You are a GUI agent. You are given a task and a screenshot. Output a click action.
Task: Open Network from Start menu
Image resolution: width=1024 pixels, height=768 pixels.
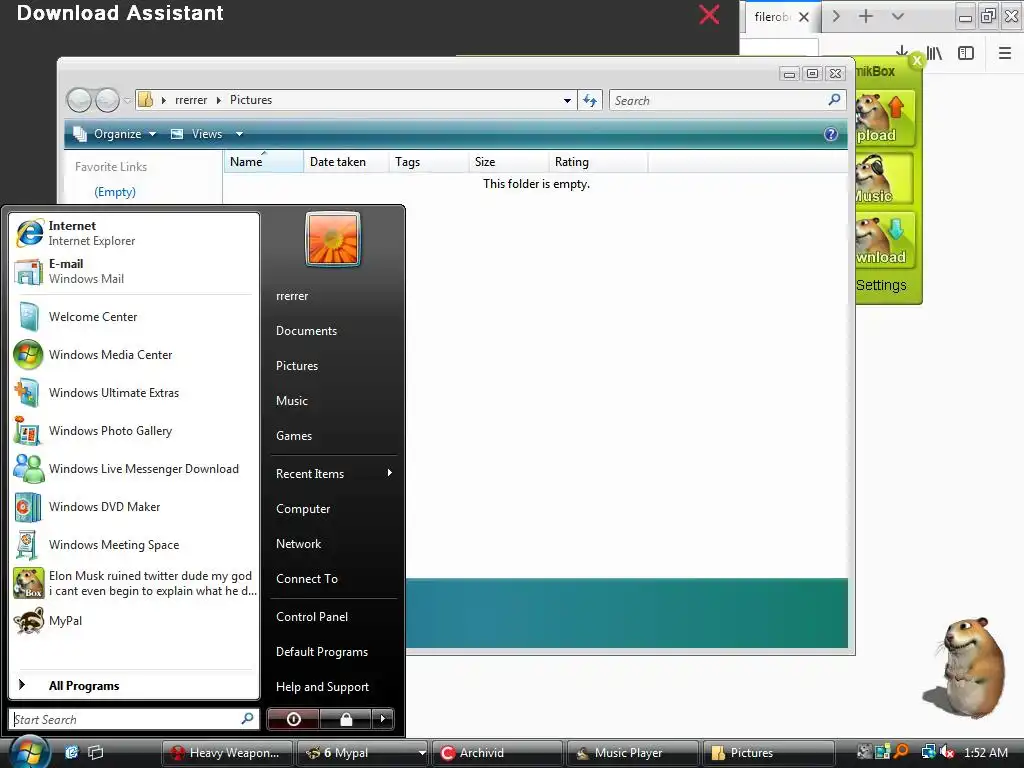(x=332, y=543)
